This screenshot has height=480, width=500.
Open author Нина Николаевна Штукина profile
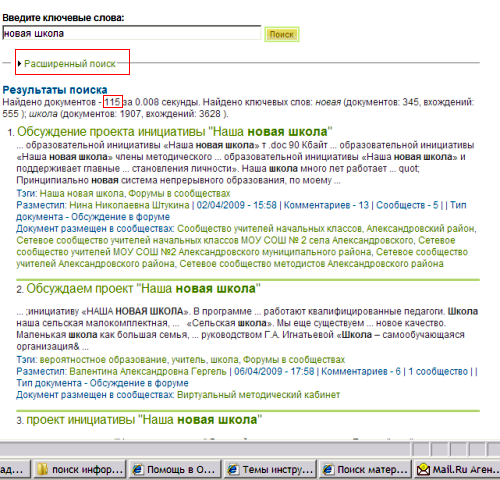coord(129,205)
